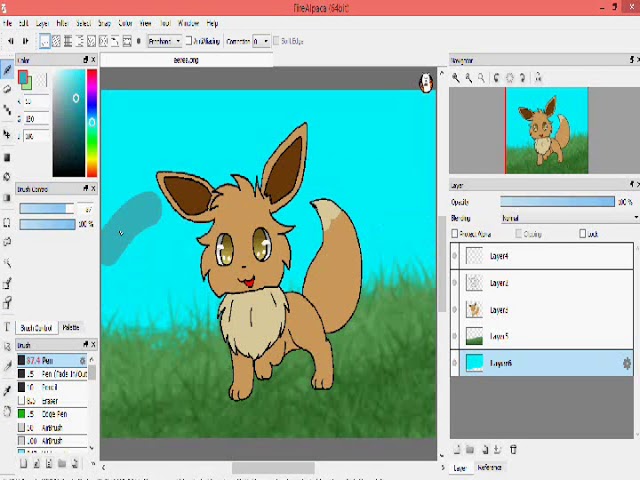Toggle visibility of Layer6

click(455, 363)
